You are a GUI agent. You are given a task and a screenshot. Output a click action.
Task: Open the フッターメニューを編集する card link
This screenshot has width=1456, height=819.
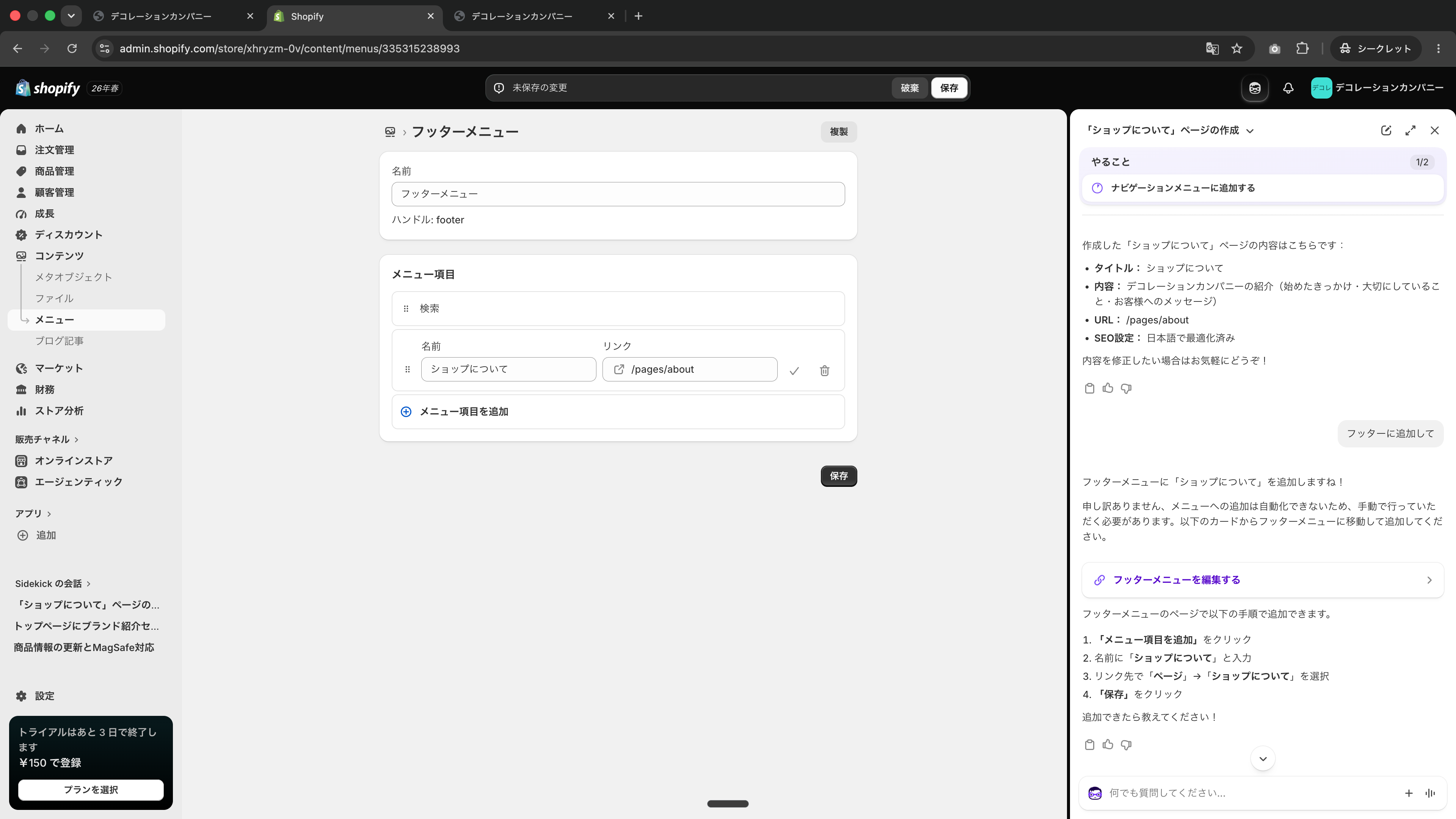coord(1263,580)
